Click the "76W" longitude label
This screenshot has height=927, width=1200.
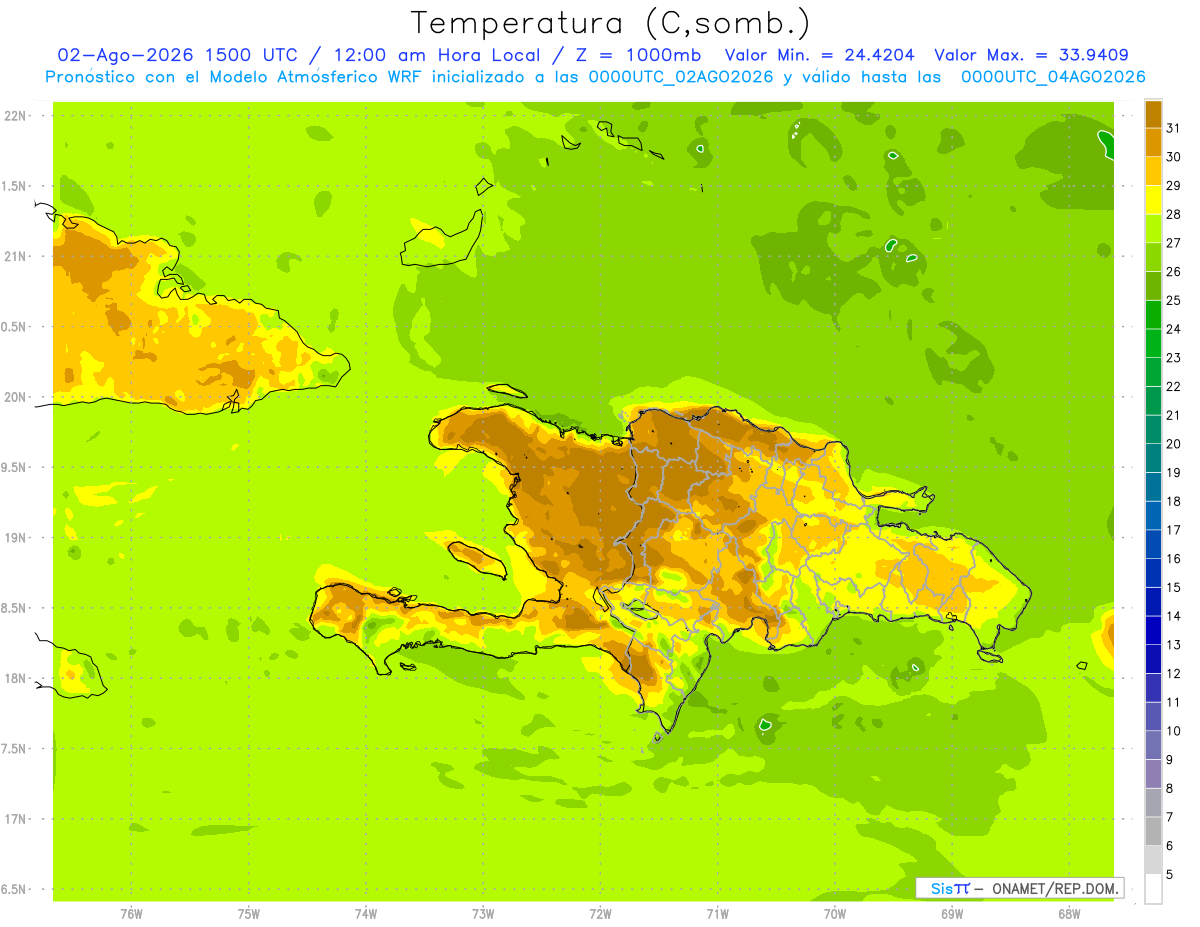(131, 914)
